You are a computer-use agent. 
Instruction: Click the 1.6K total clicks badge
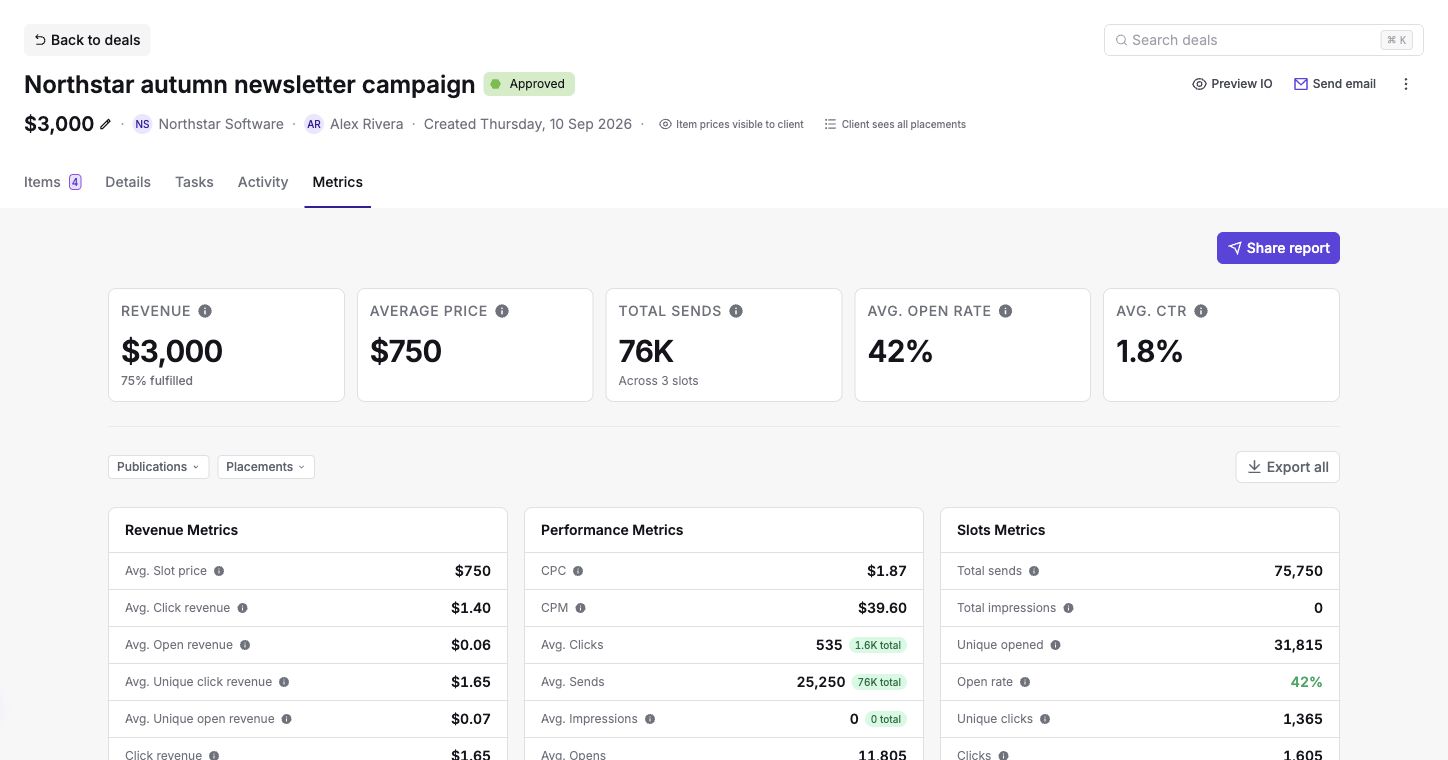point(878,645)
